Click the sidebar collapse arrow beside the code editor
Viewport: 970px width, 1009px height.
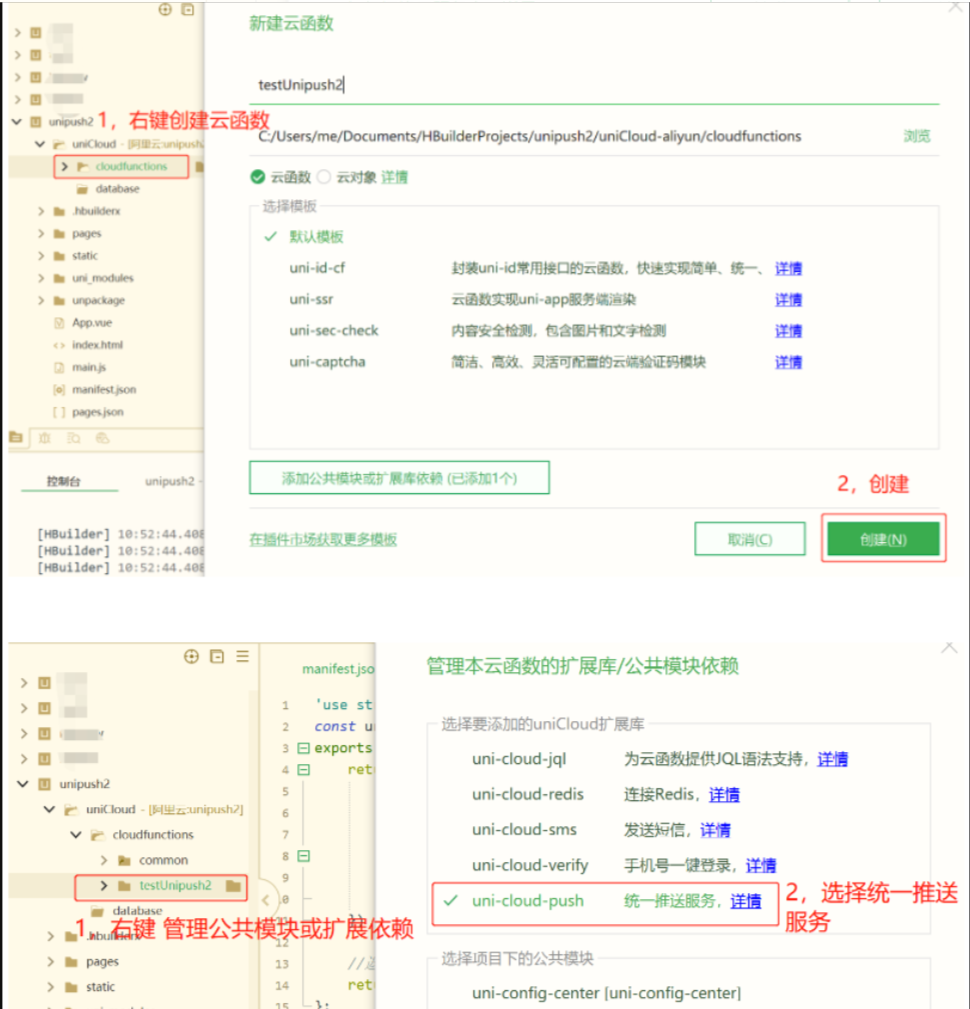coord(265,898)
